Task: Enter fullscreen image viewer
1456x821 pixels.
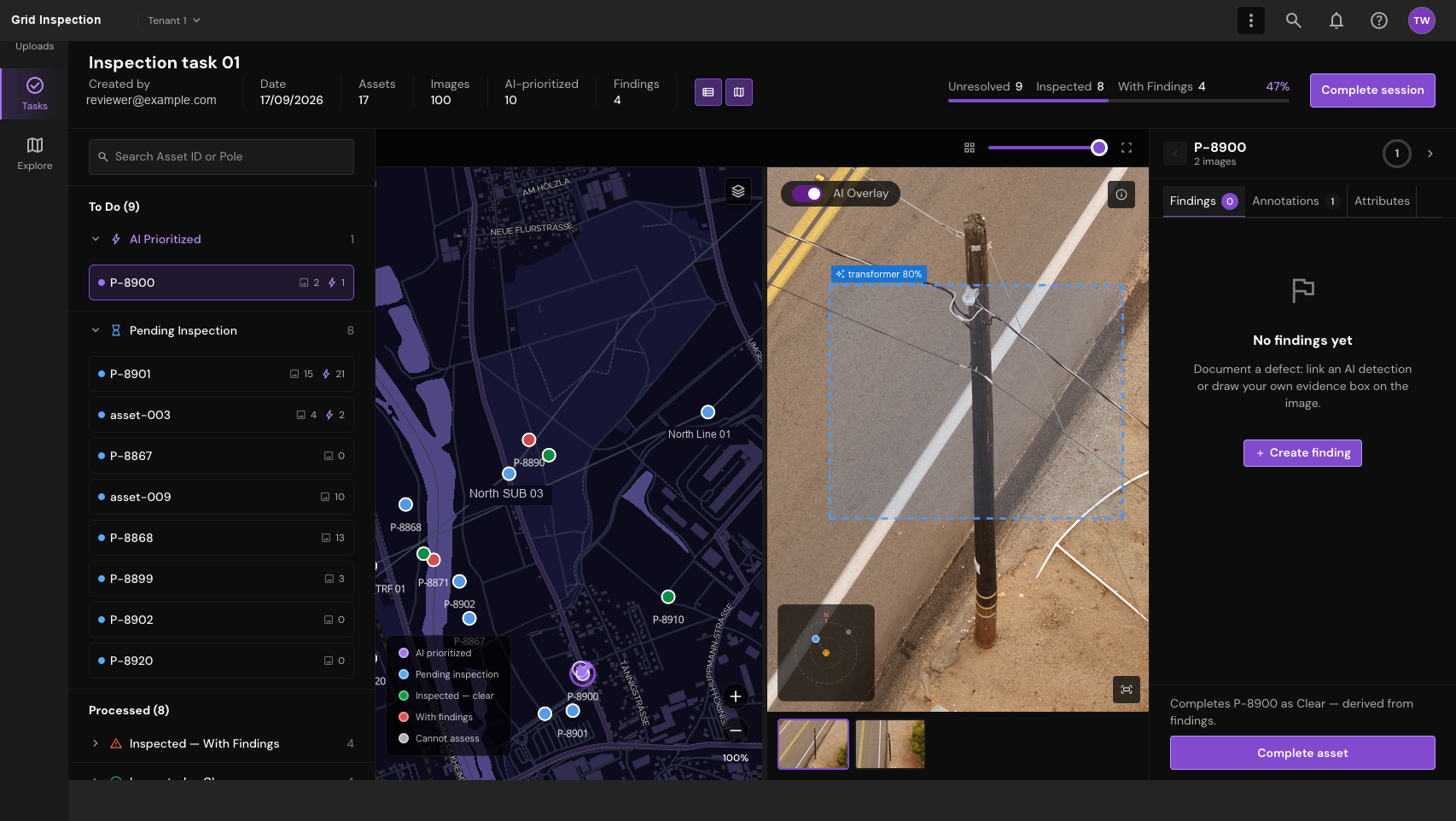Action: coord(1126,148)
